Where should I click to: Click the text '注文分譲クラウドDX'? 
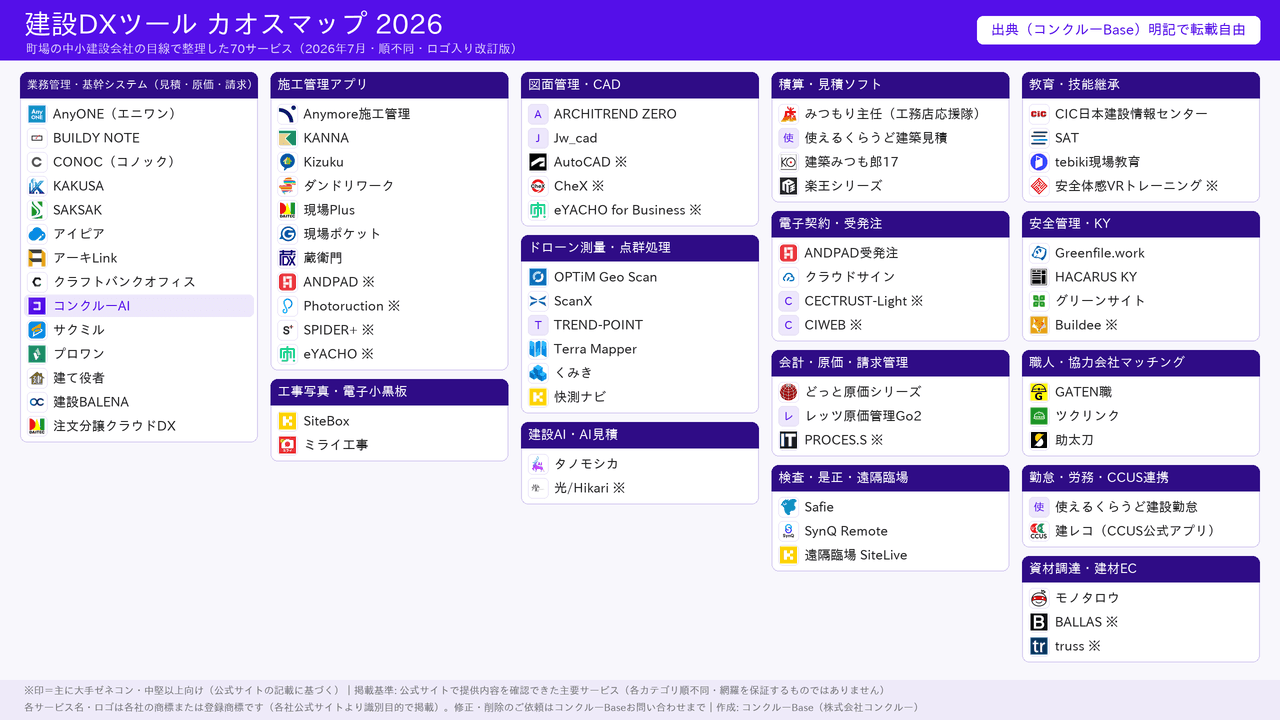(x=114, y=426)
